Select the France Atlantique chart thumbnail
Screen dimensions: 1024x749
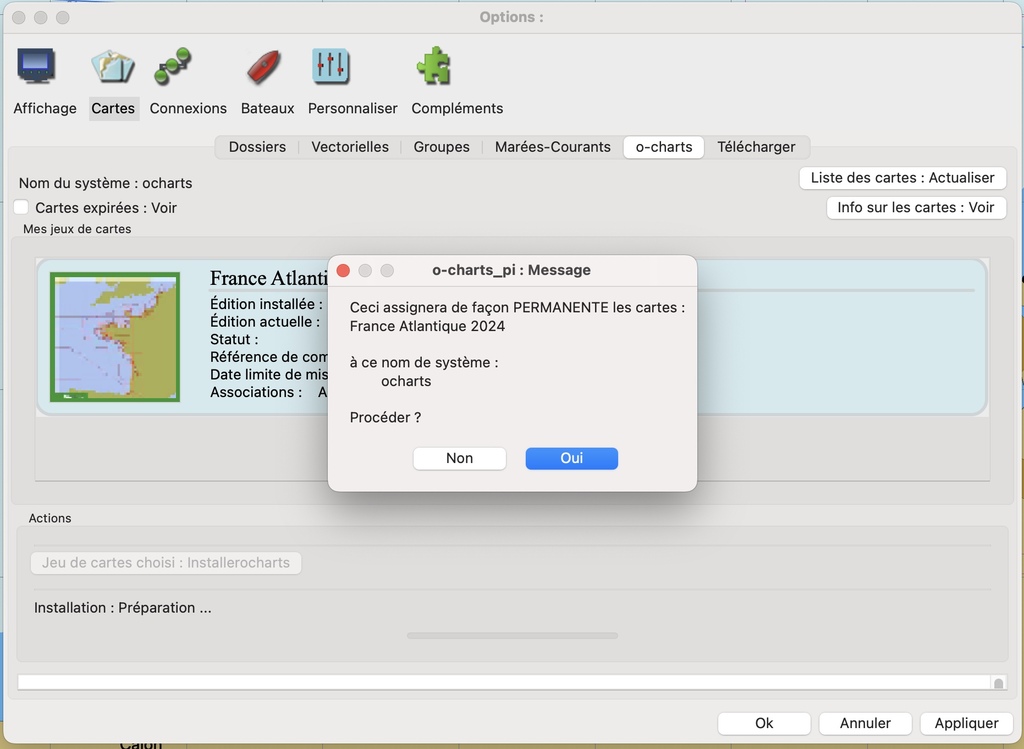click(115, 337)
